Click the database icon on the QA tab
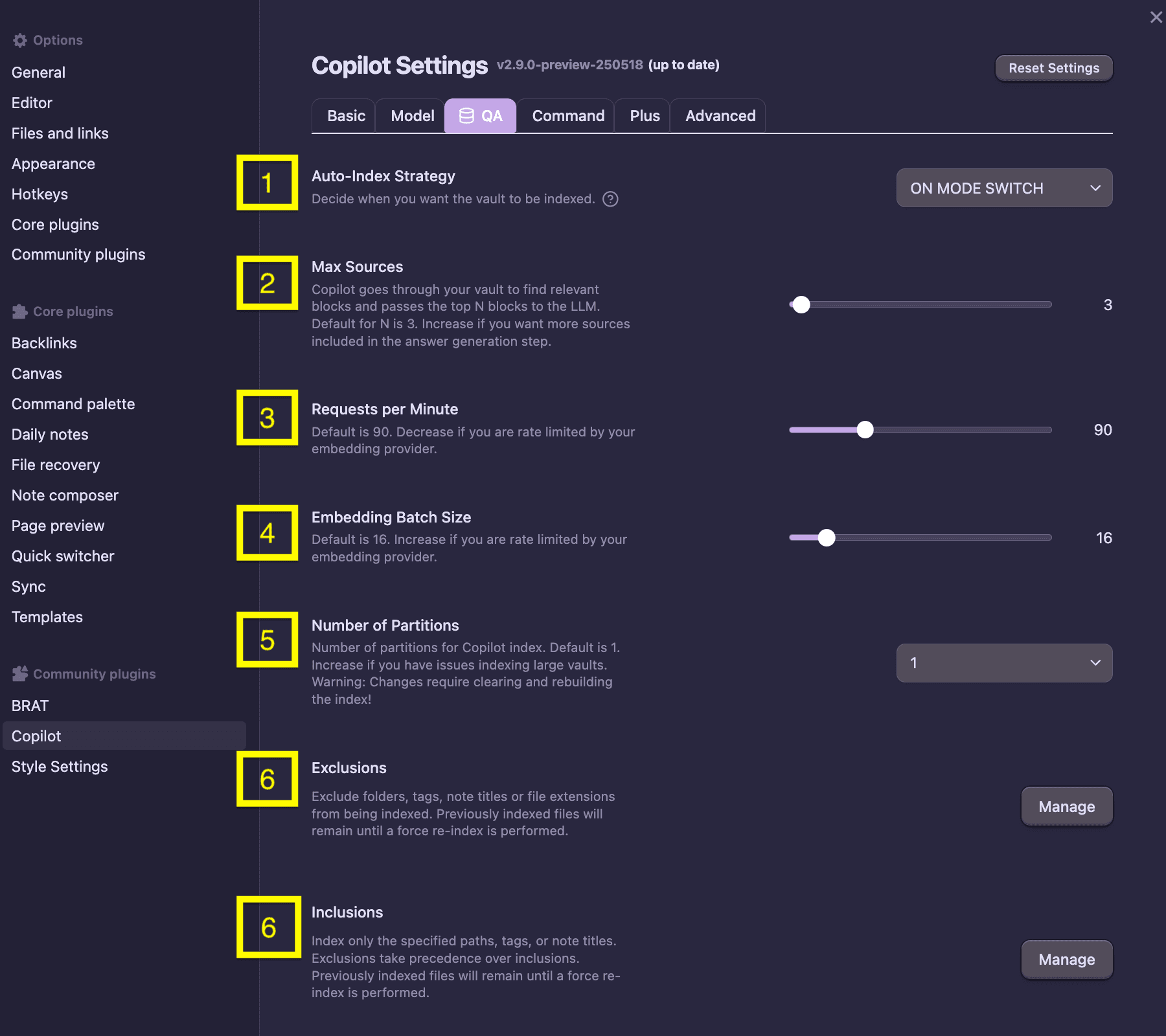This screenshot has height=1036, width=1166. tap(464, 116)
